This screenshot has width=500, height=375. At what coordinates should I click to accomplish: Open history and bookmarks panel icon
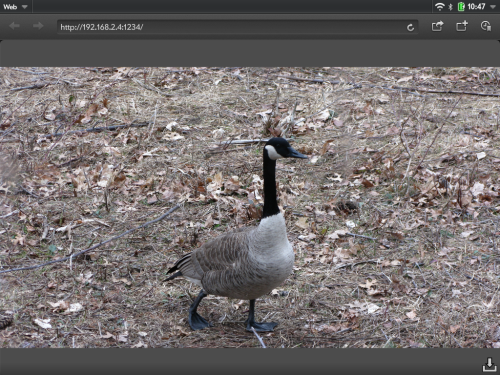coord(486,26)
